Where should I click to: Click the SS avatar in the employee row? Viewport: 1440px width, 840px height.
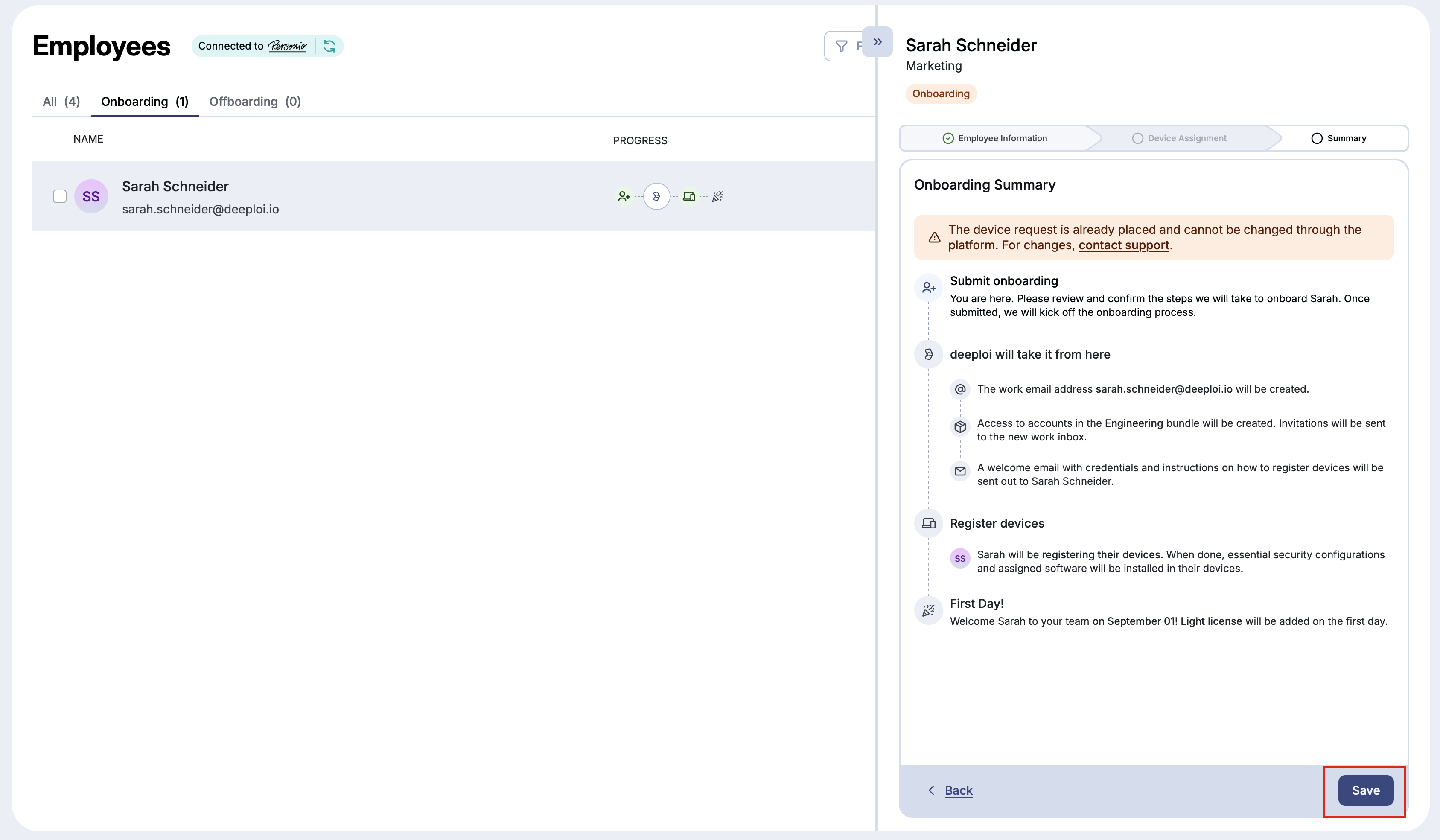tap(91, 196)
